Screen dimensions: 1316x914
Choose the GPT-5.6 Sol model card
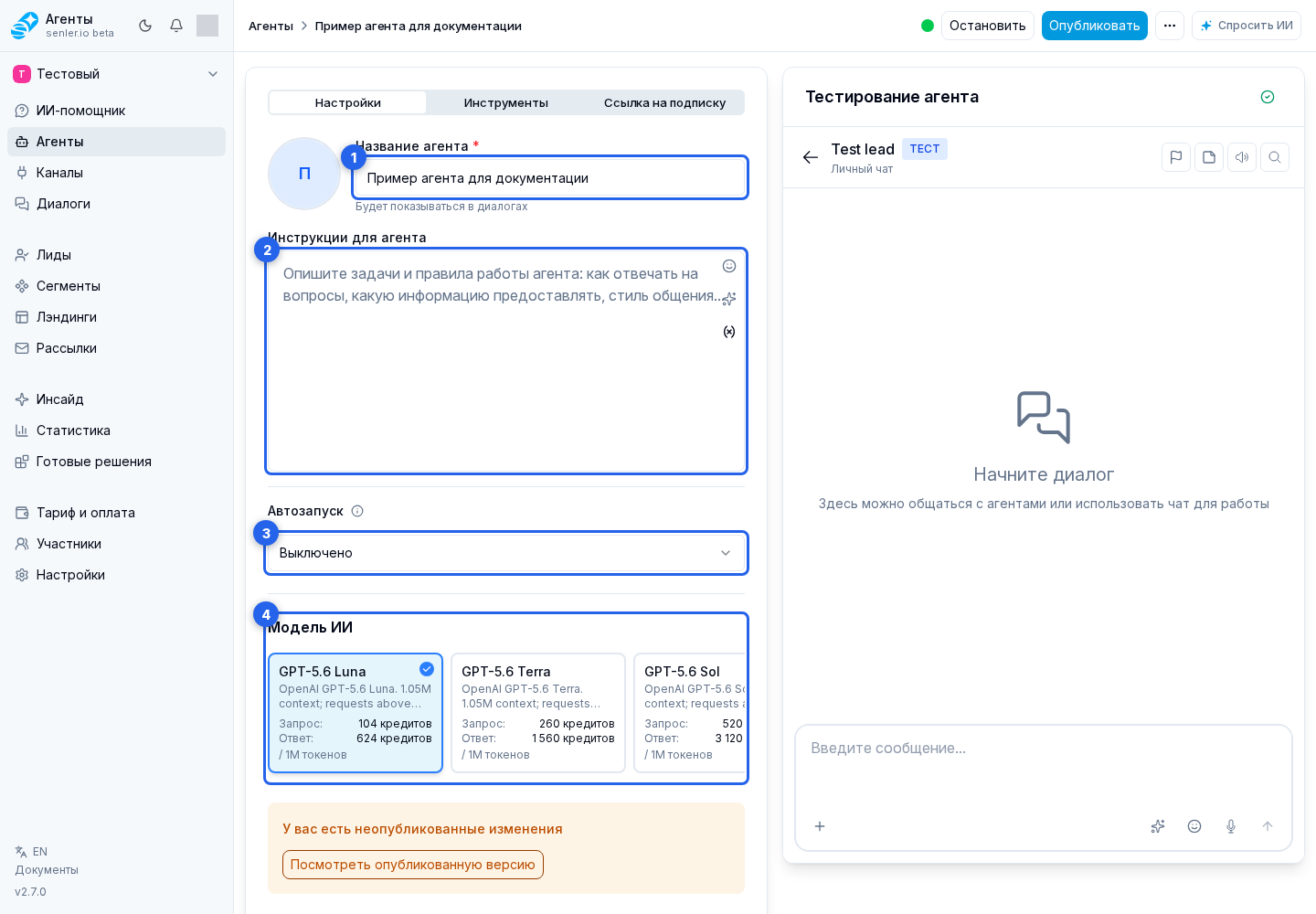(691, 713)
